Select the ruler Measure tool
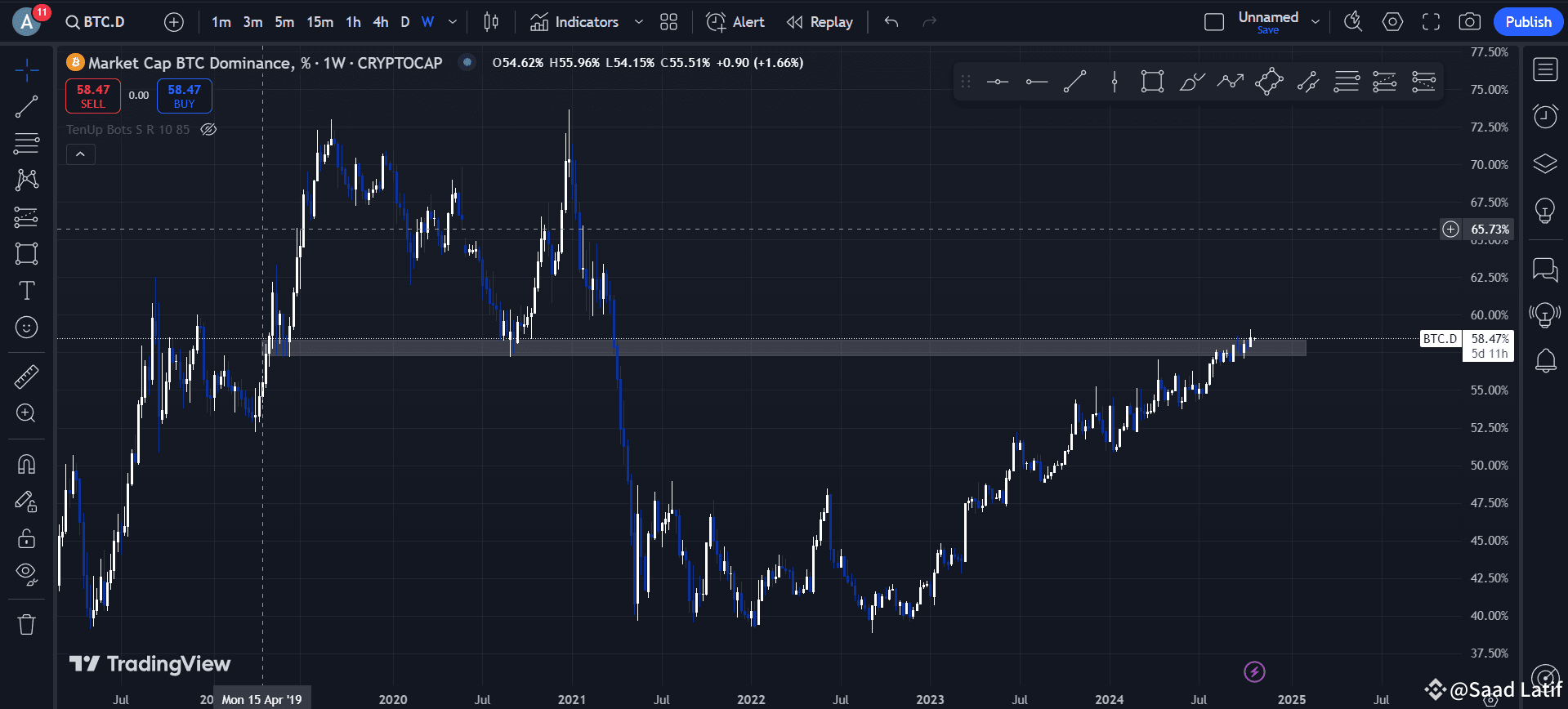Screen dimensions: 1568x709 (27, 377)
